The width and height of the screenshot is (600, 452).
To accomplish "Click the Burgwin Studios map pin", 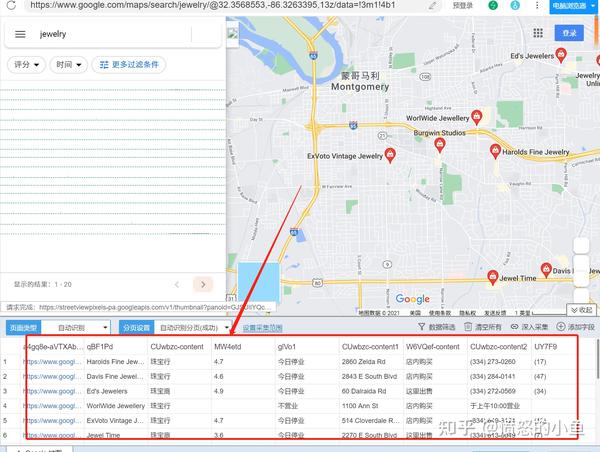I will pos(440,145).
